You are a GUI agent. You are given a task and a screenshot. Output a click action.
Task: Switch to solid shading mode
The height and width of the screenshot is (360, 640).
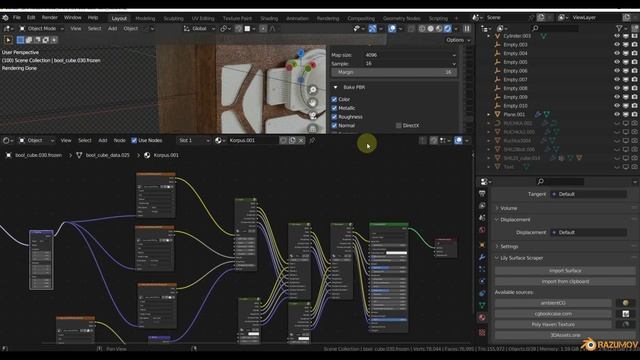coord(431,29)
